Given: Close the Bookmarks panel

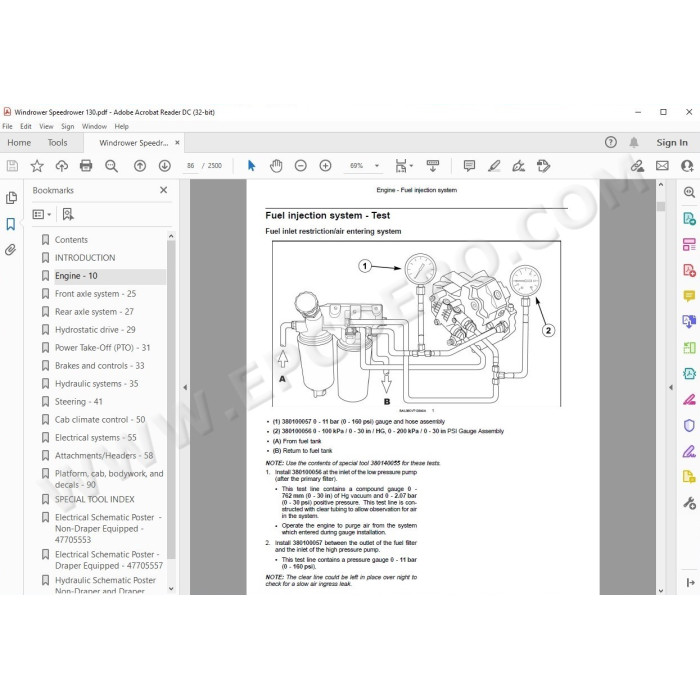Looking at the screenshot, I should click(x=164, y=190).
